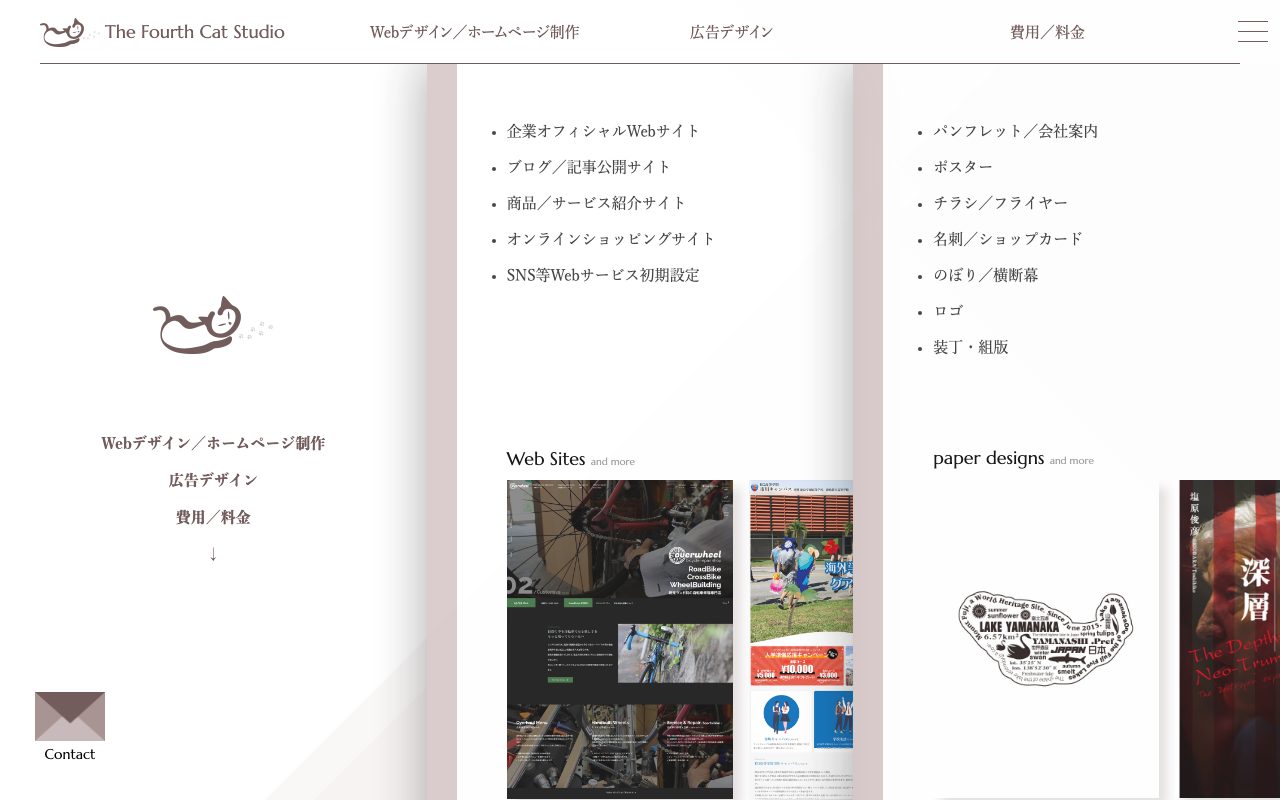Select 広告デザイン in top navigation
This screenshot has width=1280, height=800.
pyautogui.click(x=732, y=32)
